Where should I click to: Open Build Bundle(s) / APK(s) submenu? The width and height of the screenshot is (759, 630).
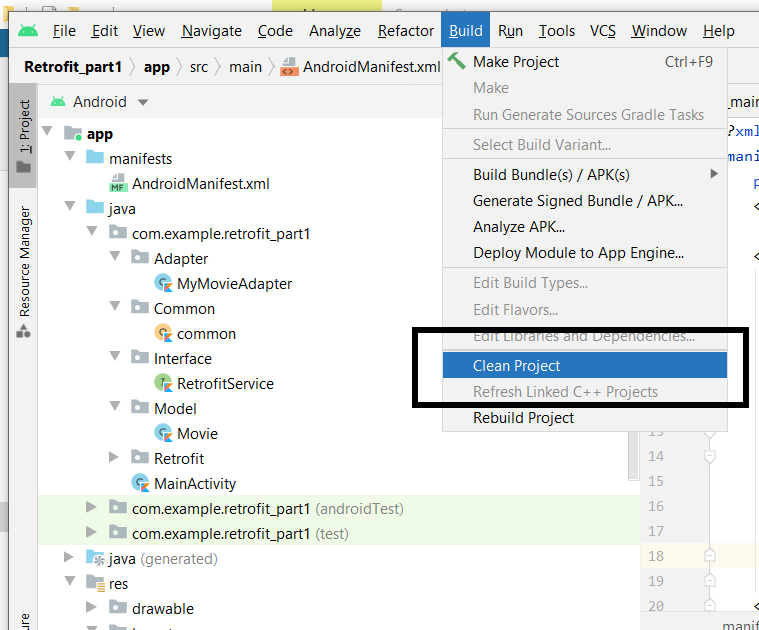pyautogui.click(x=551, y=175)
